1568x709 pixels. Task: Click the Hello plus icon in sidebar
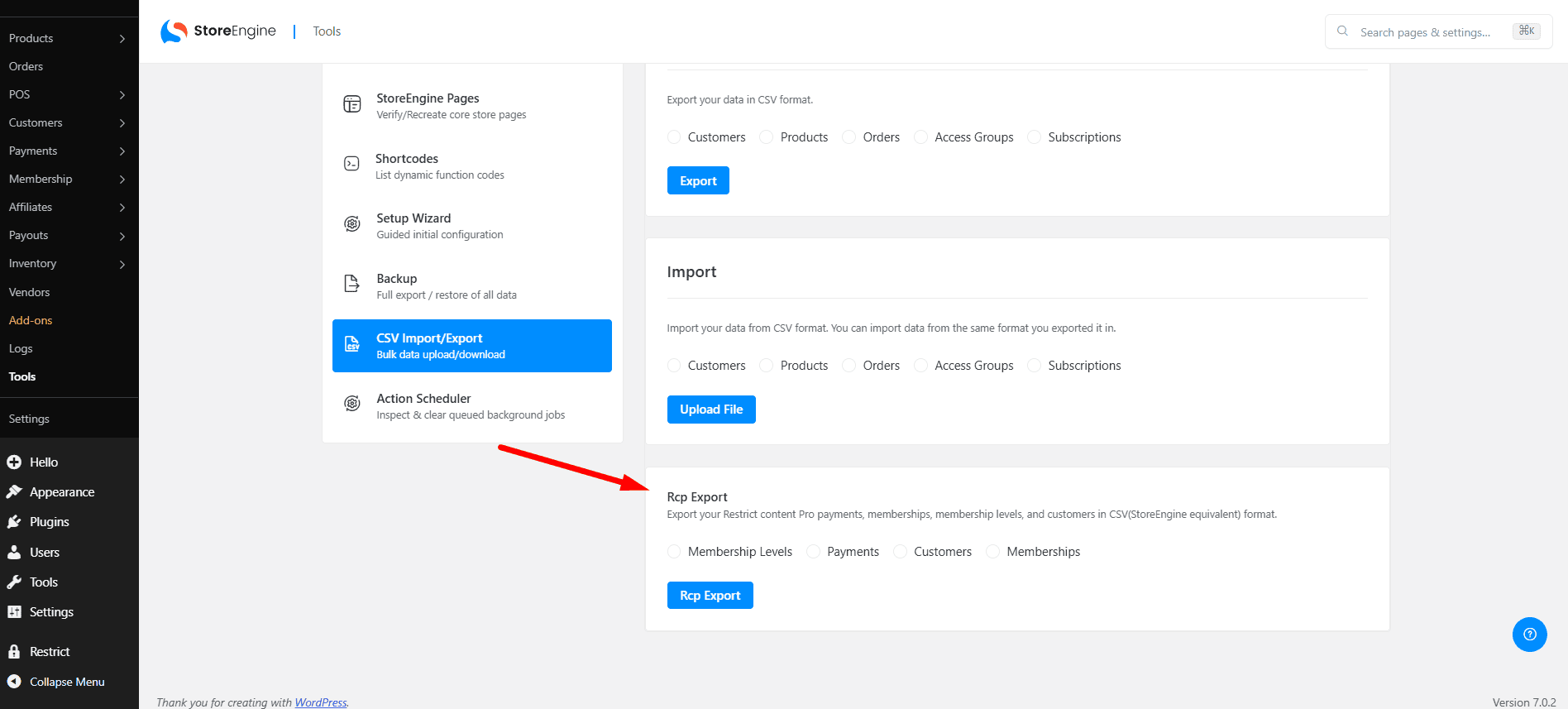pos(14,462)
